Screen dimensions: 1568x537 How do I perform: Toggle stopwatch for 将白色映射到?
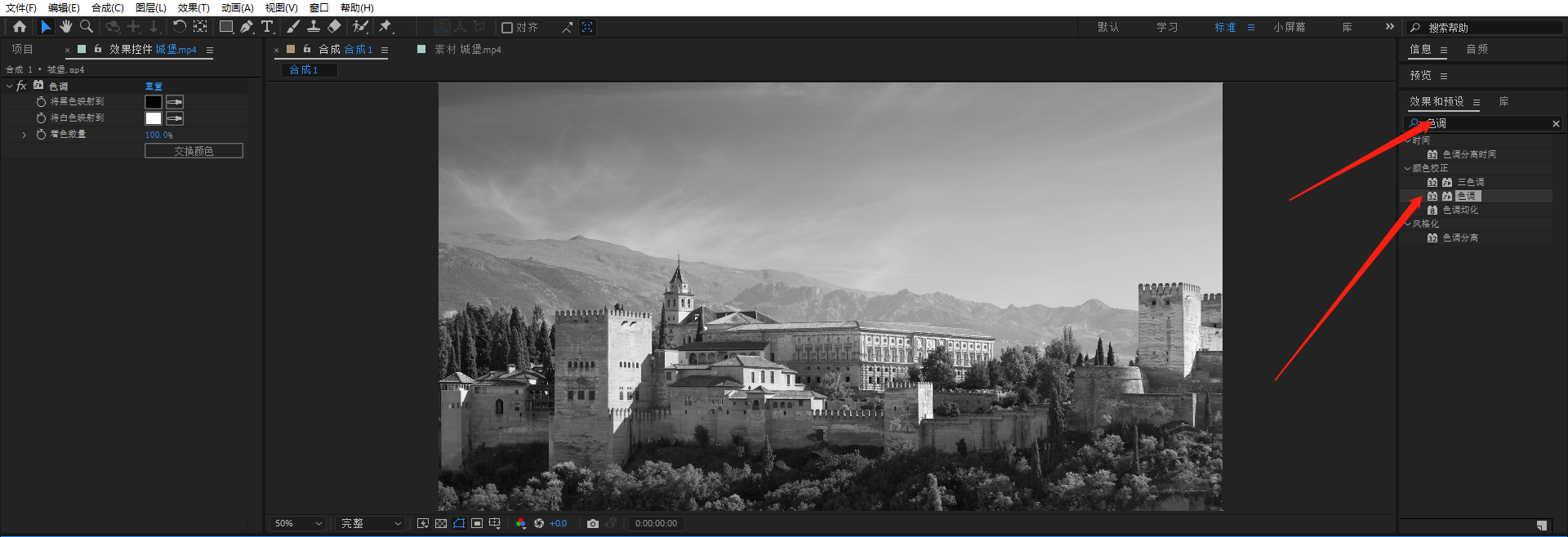coord(41,118)
